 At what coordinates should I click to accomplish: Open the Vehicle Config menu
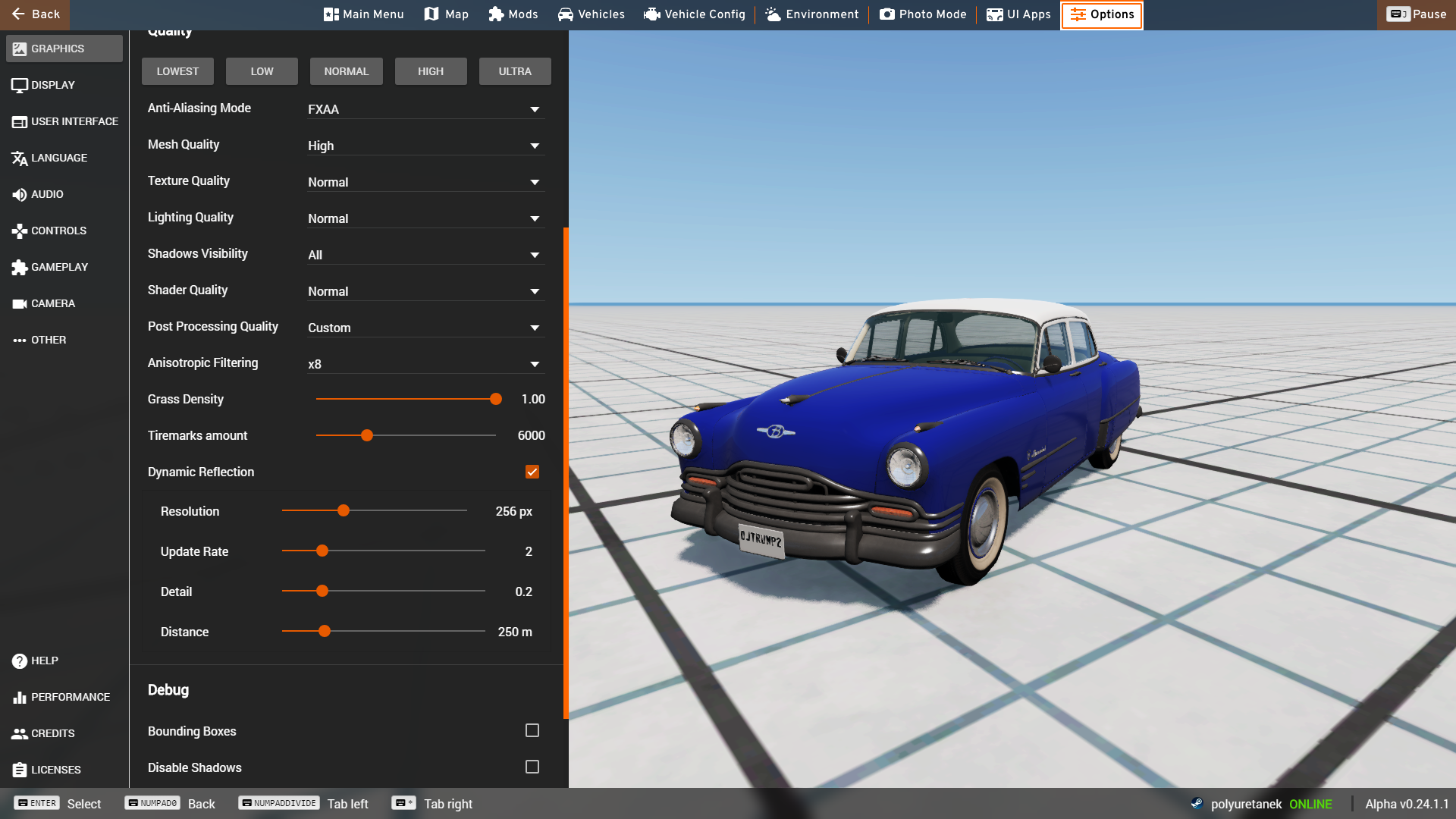pos(695,14)
